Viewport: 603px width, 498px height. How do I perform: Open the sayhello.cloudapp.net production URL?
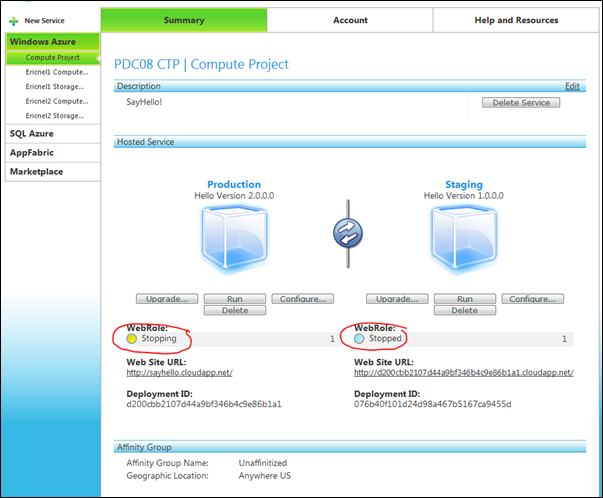[x=180, y=373]
